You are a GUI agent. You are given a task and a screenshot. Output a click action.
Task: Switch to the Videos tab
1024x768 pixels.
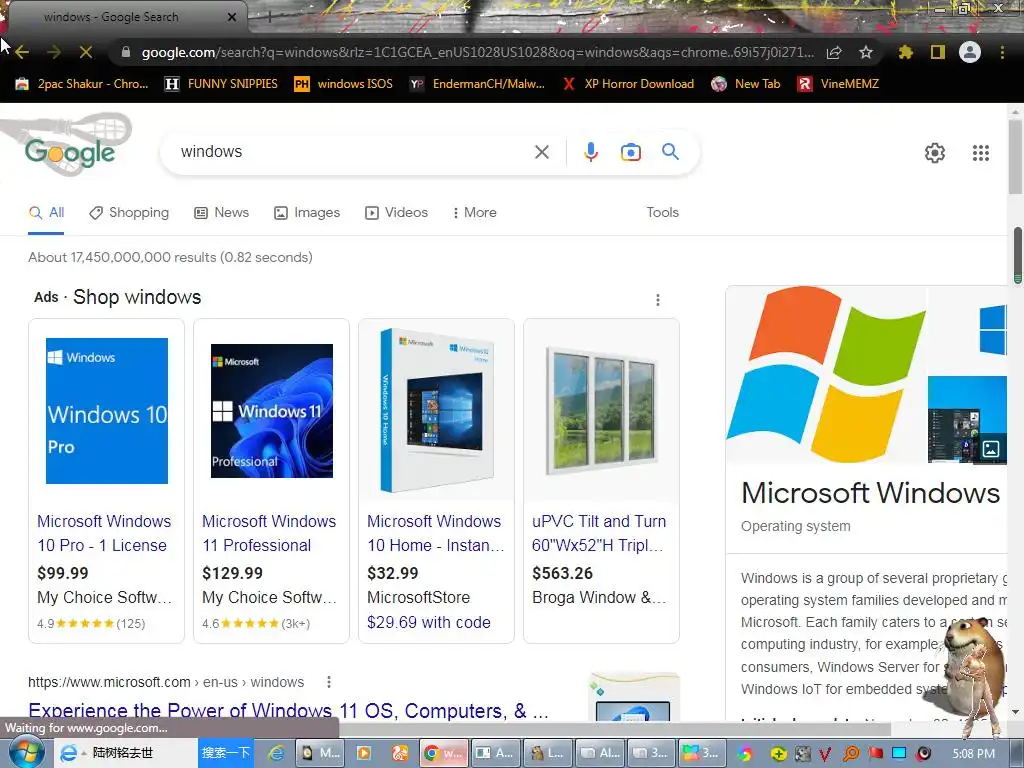(x=396, y=213)
